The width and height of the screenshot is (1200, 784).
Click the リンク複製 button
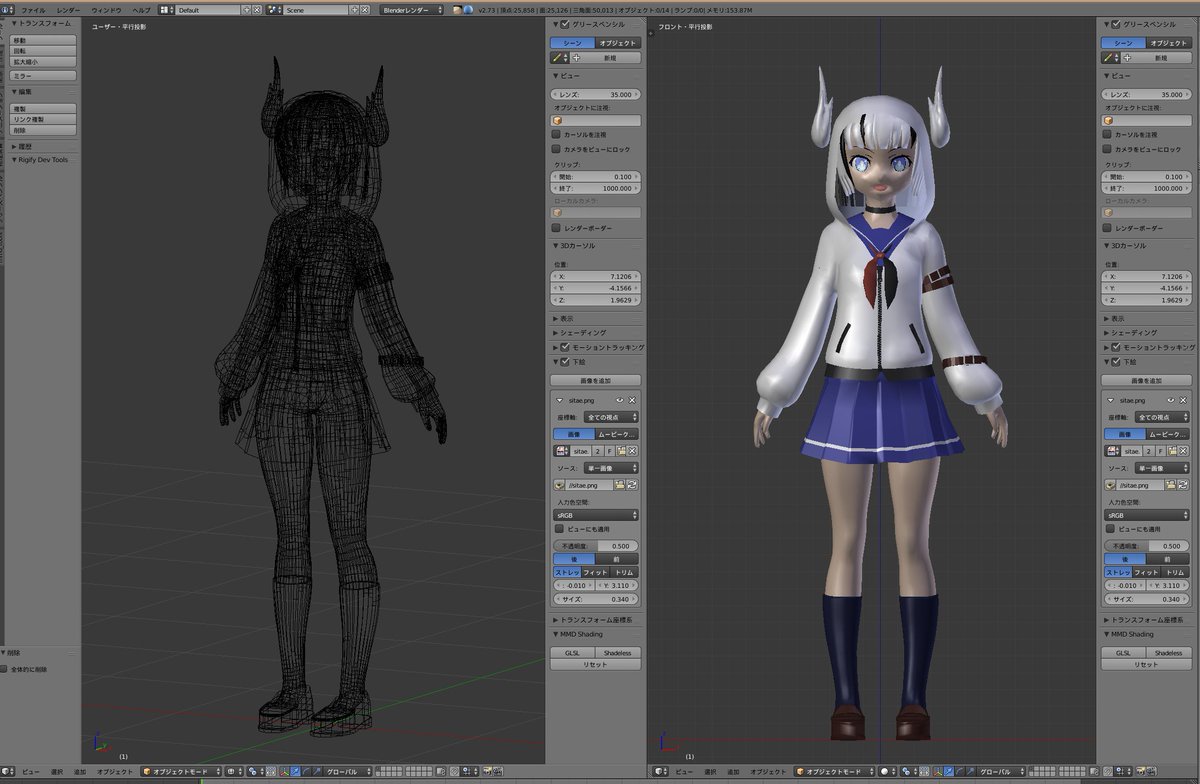(43, 119)
